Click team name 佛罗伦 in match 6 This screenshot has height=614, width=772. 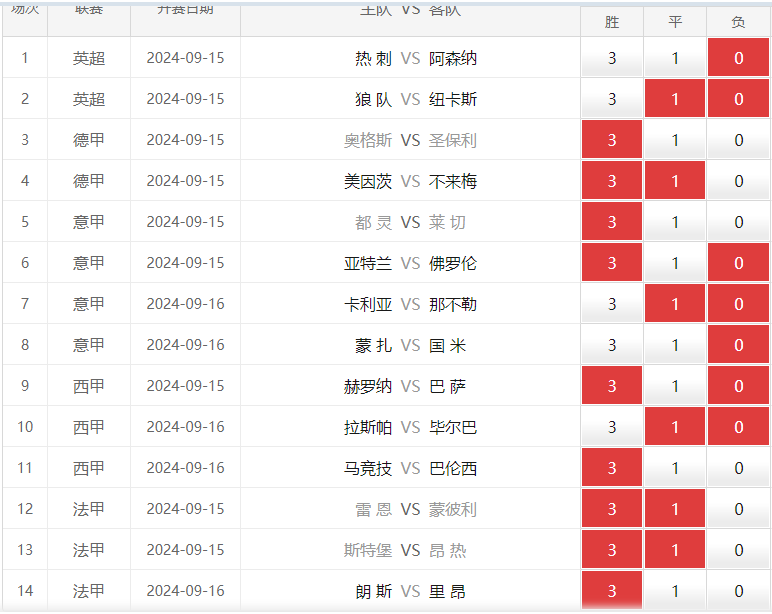452,263
